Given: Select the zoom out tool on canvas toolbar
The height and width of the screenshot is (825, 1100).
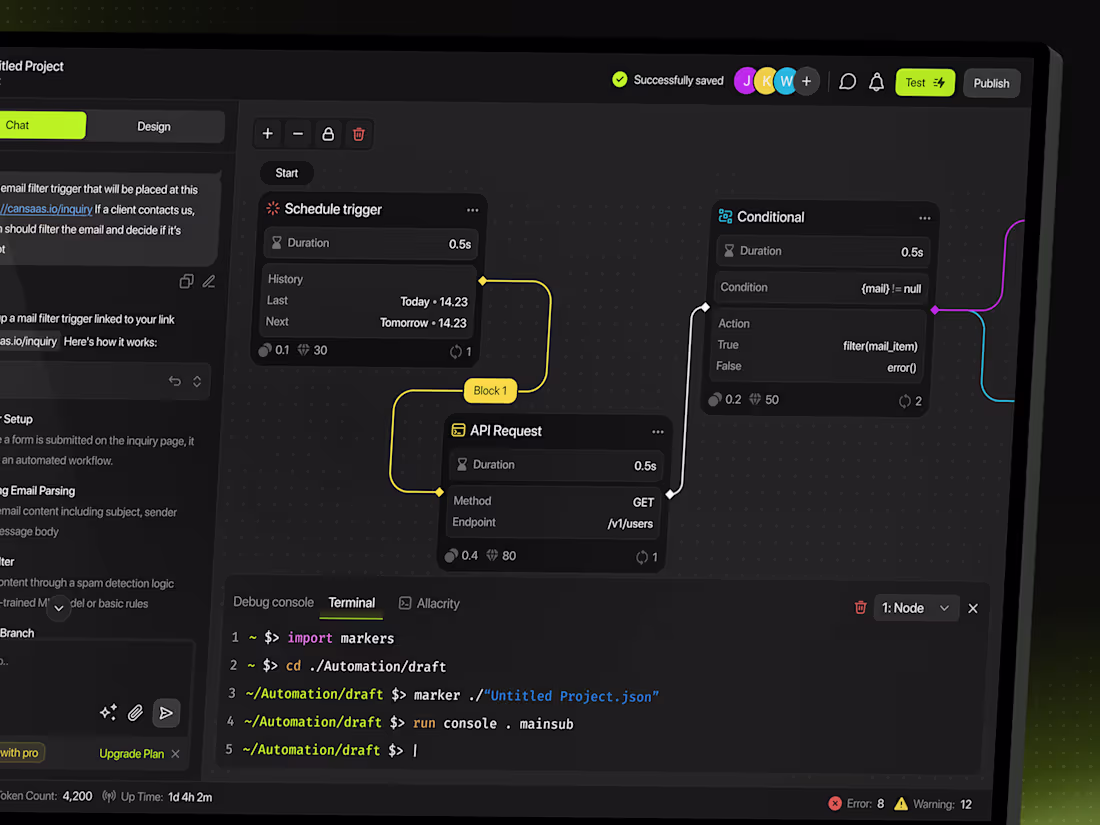Looking at the screenshot, I should pos(297,133).
